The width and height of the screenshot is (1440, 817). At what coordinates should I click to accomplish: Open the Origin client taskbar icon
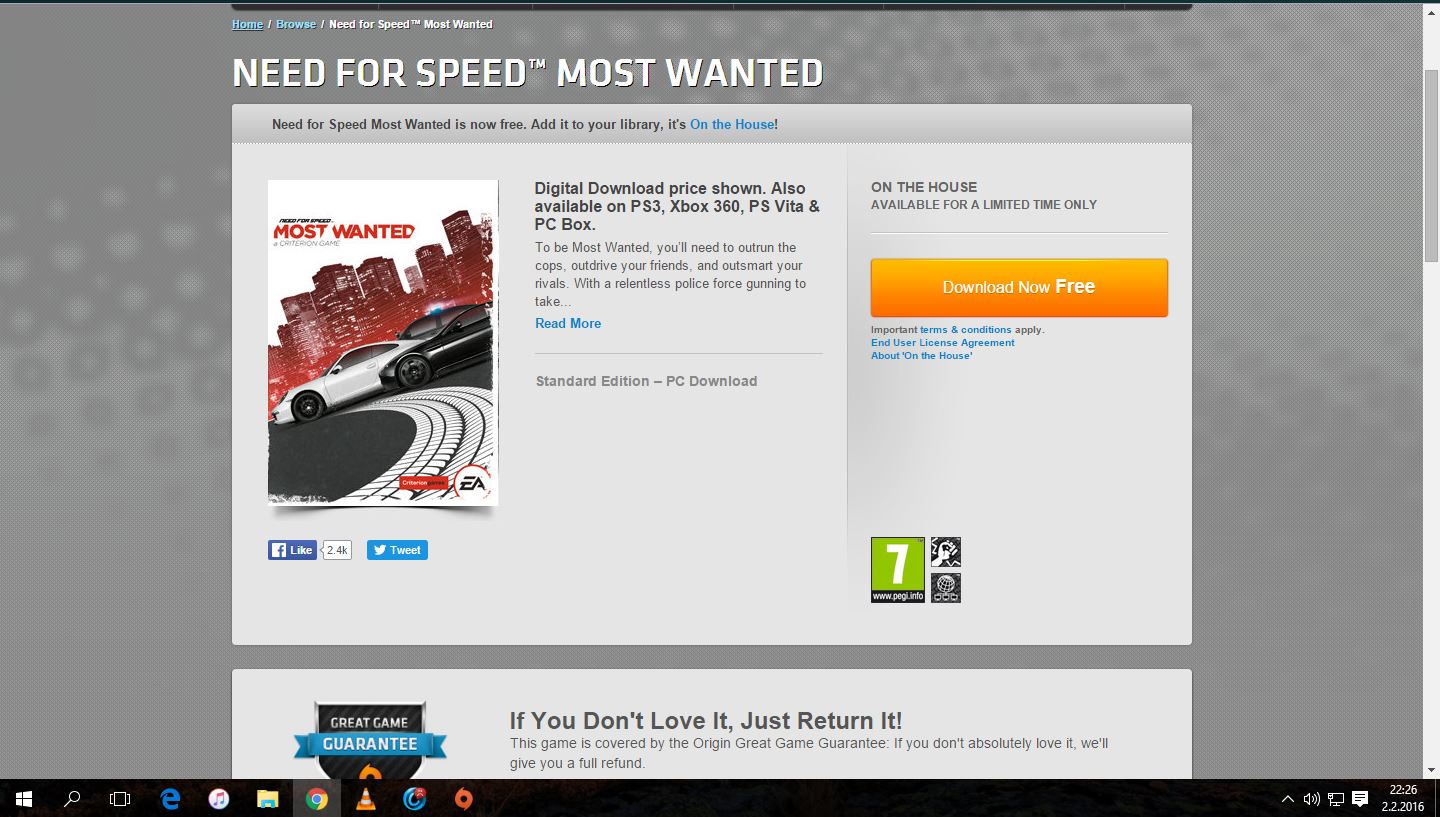coord(463,799)
